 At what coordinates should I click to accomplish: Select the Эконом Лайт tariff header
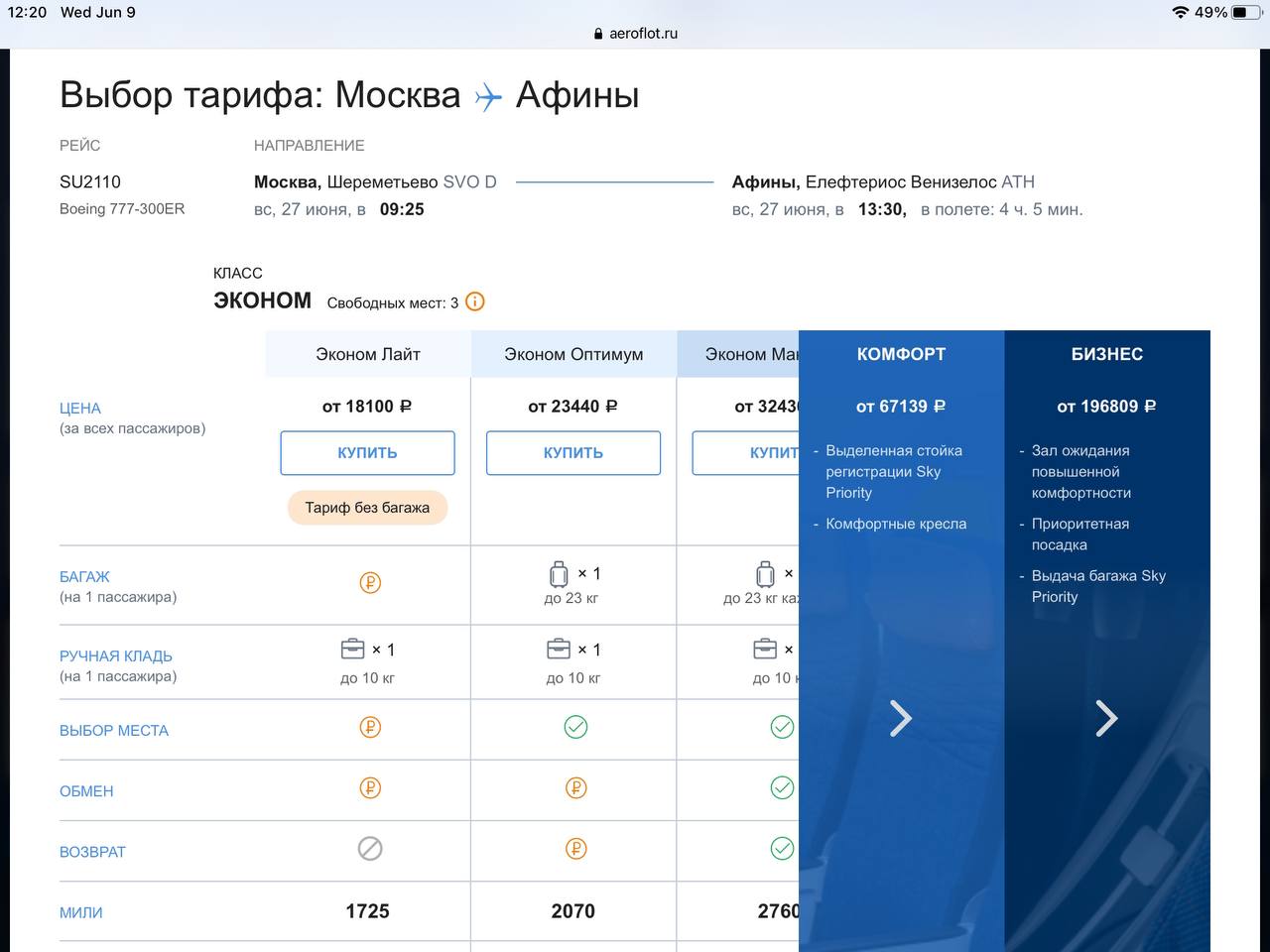point(368,354)
